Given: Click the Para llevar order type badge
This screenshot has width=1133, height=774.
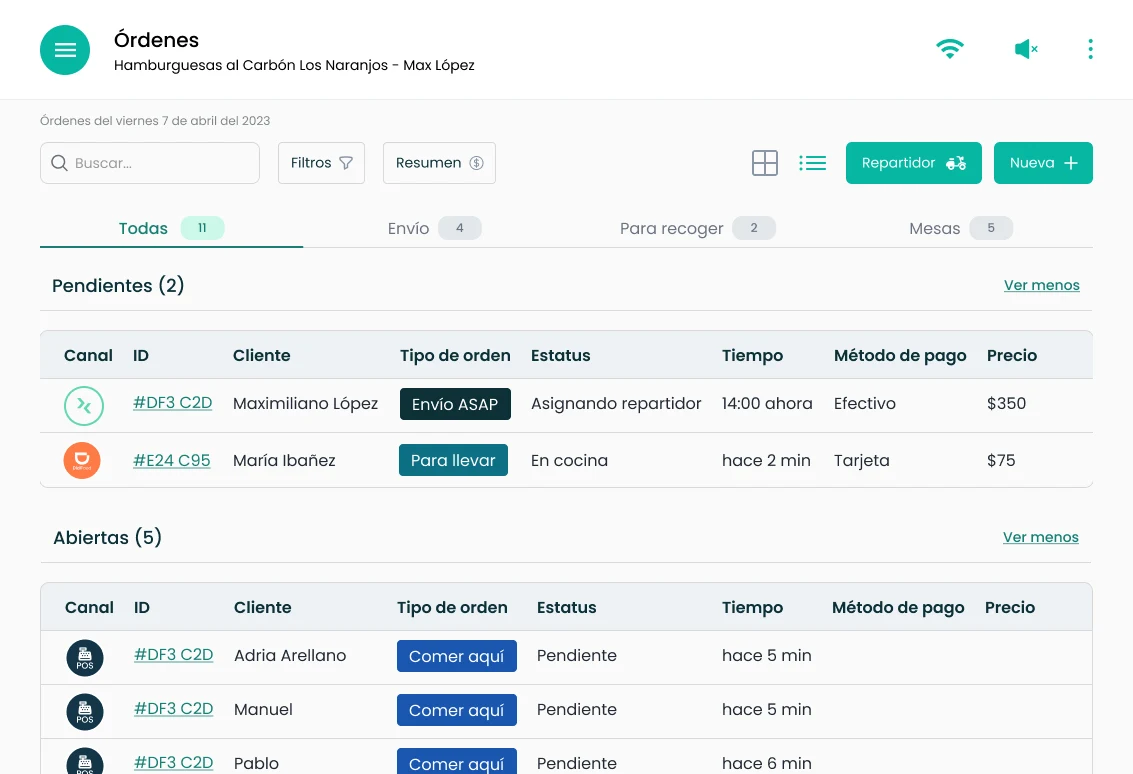Looking at the screenshot, I should (453, 460).
